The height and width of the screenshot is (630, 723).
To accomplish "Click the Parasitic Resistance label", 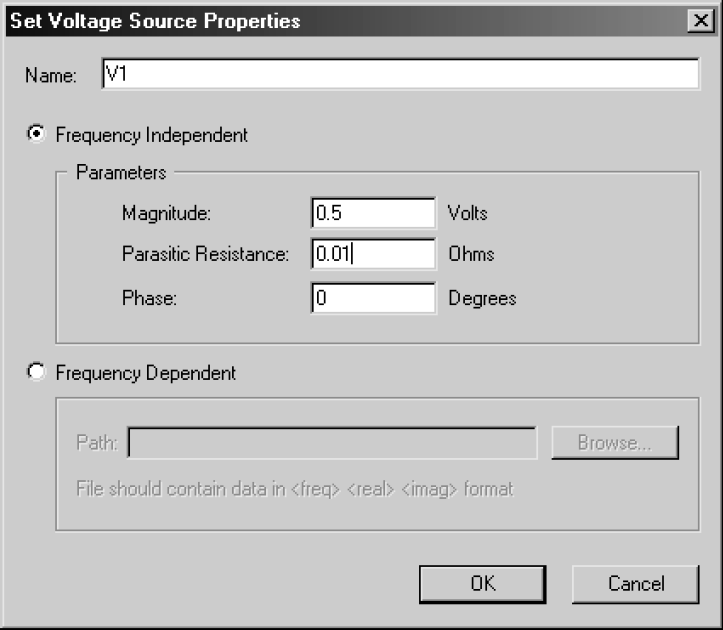I will (x=205, y=255).
